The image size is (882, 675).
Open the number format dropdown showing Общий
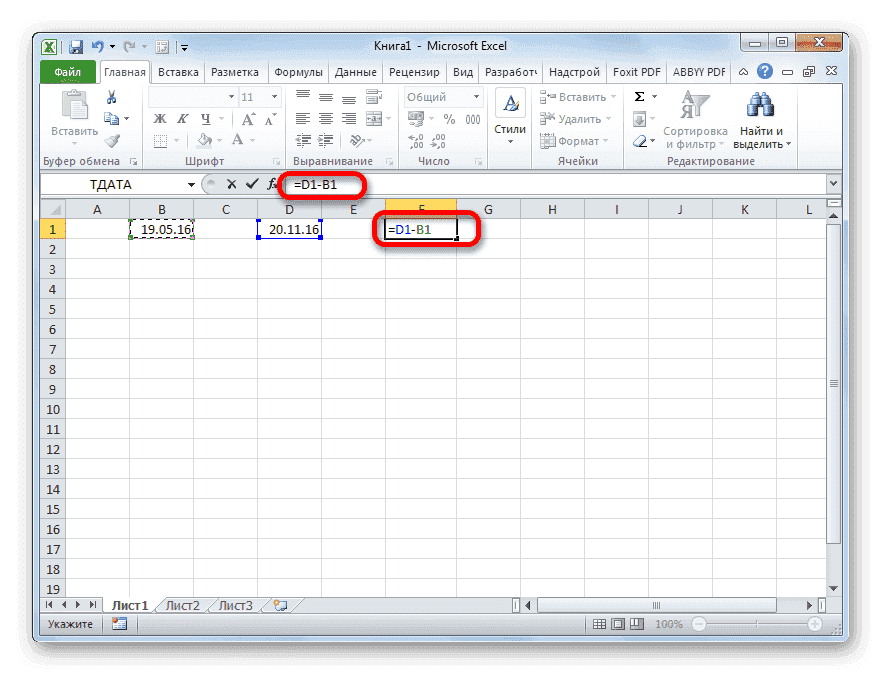click(x=476, y=98)
